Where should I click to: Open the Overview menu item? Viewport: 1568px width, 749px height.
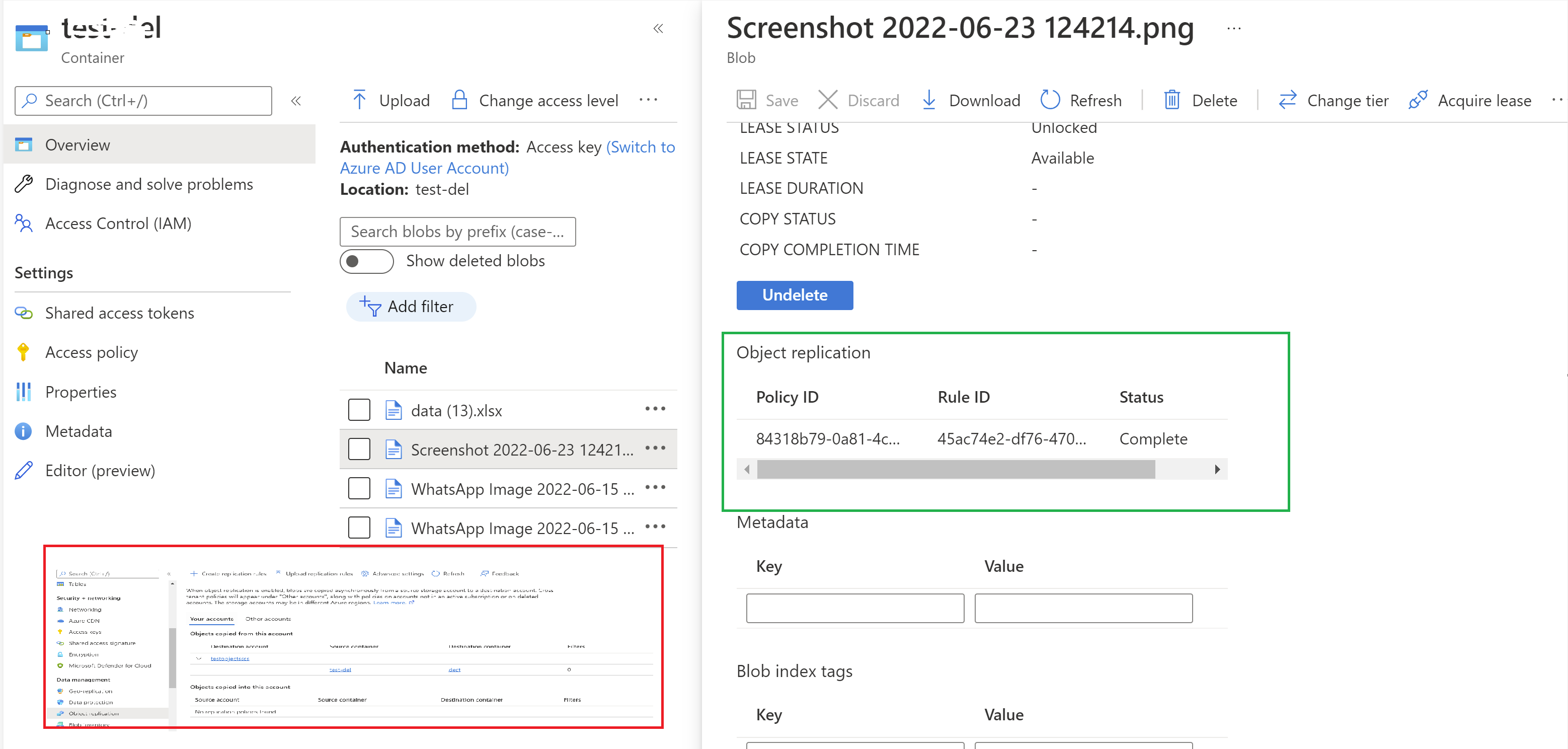pyautogui.click(x=160, y=145)
